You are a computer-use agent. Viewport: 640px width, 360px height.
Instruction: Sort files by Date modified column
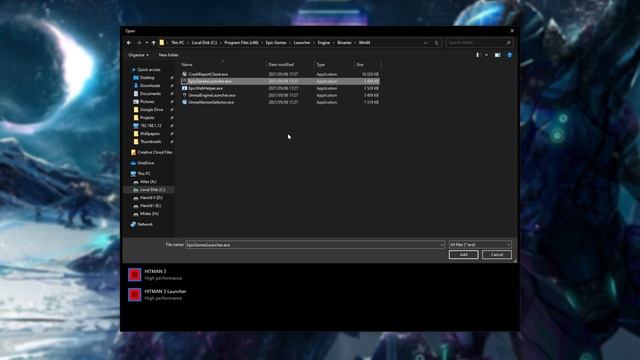pos(290,64)
